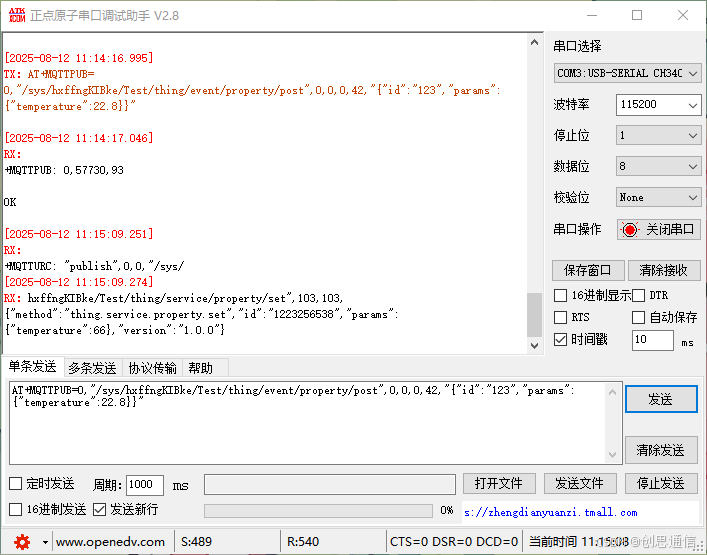707x555 pixels.
Task: Enable the RTS checkbox
Action: click(560, 317)
